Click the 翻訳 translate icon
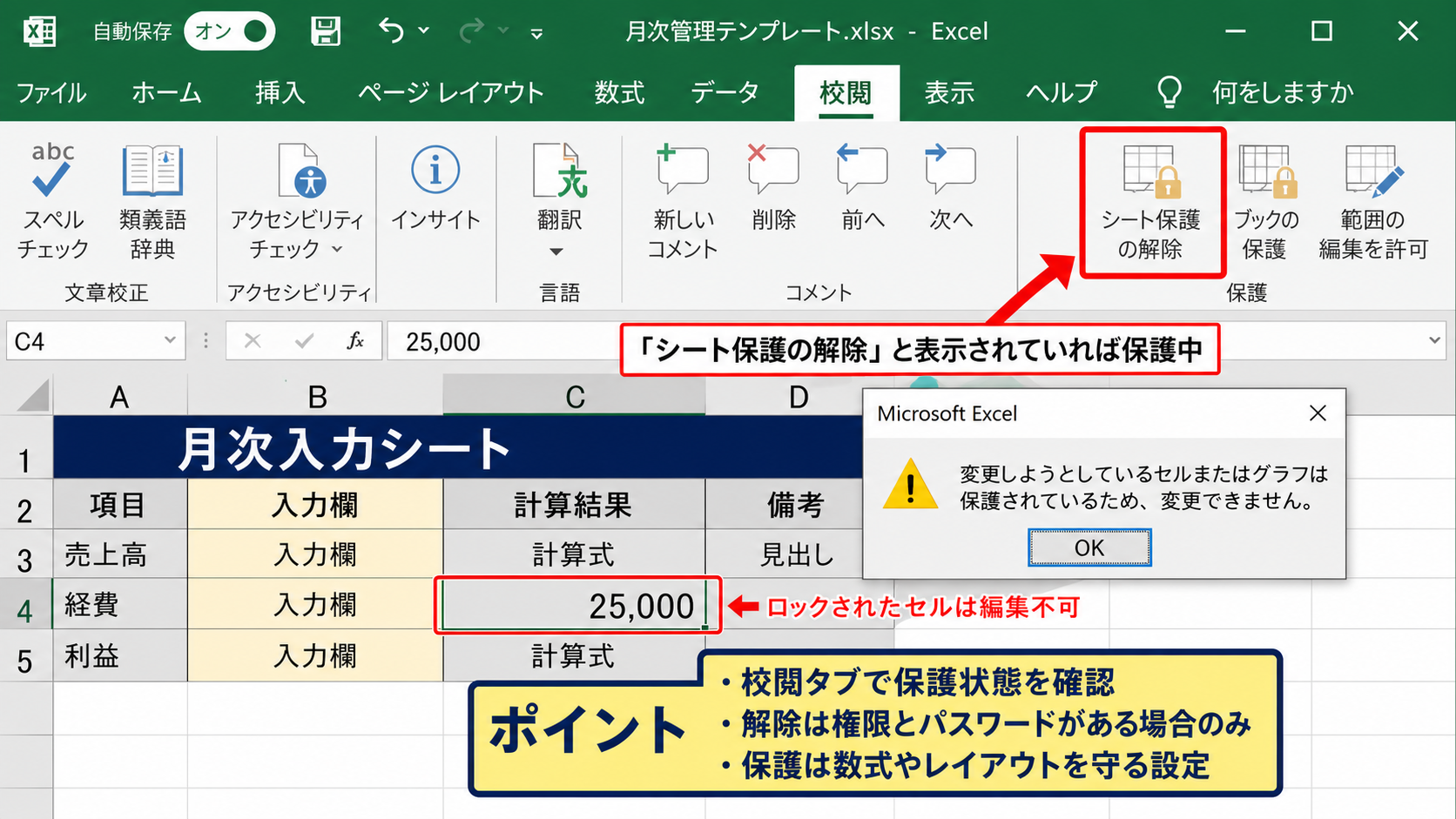 (x=559, y=171)
